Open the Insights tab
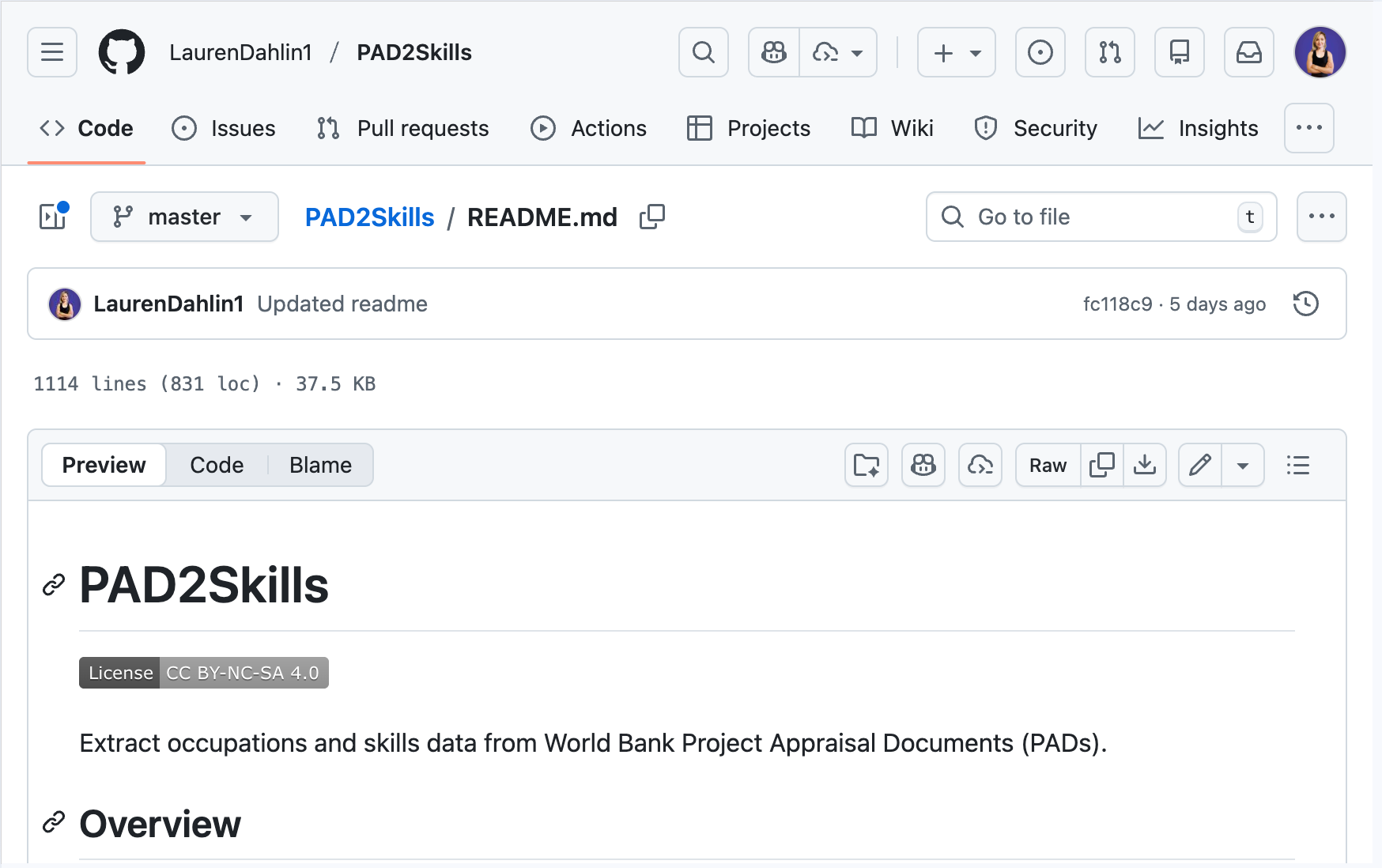1382x868 pixels. pyautogui.click(x=1198, y=128)
